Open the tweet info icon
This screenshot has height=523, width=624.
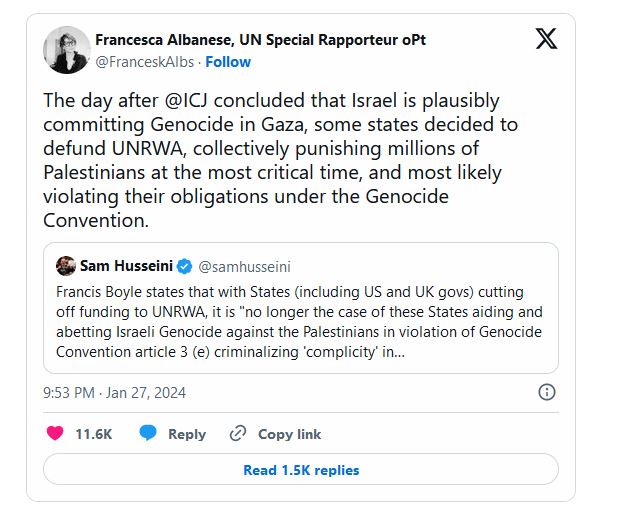547,392
